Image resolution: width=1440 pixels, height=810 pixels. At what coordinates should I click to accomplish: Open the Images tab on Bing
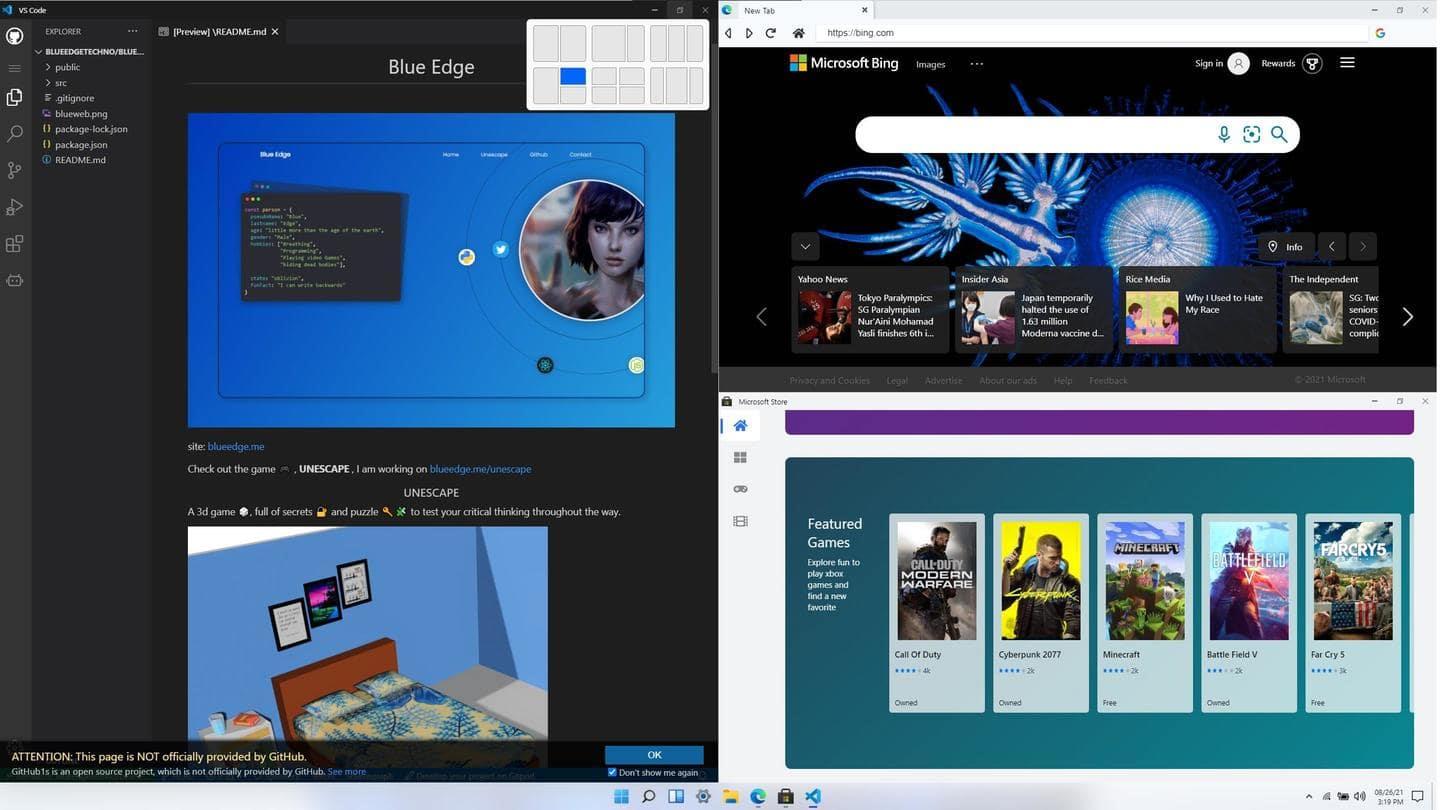click(x=930, y=64)
